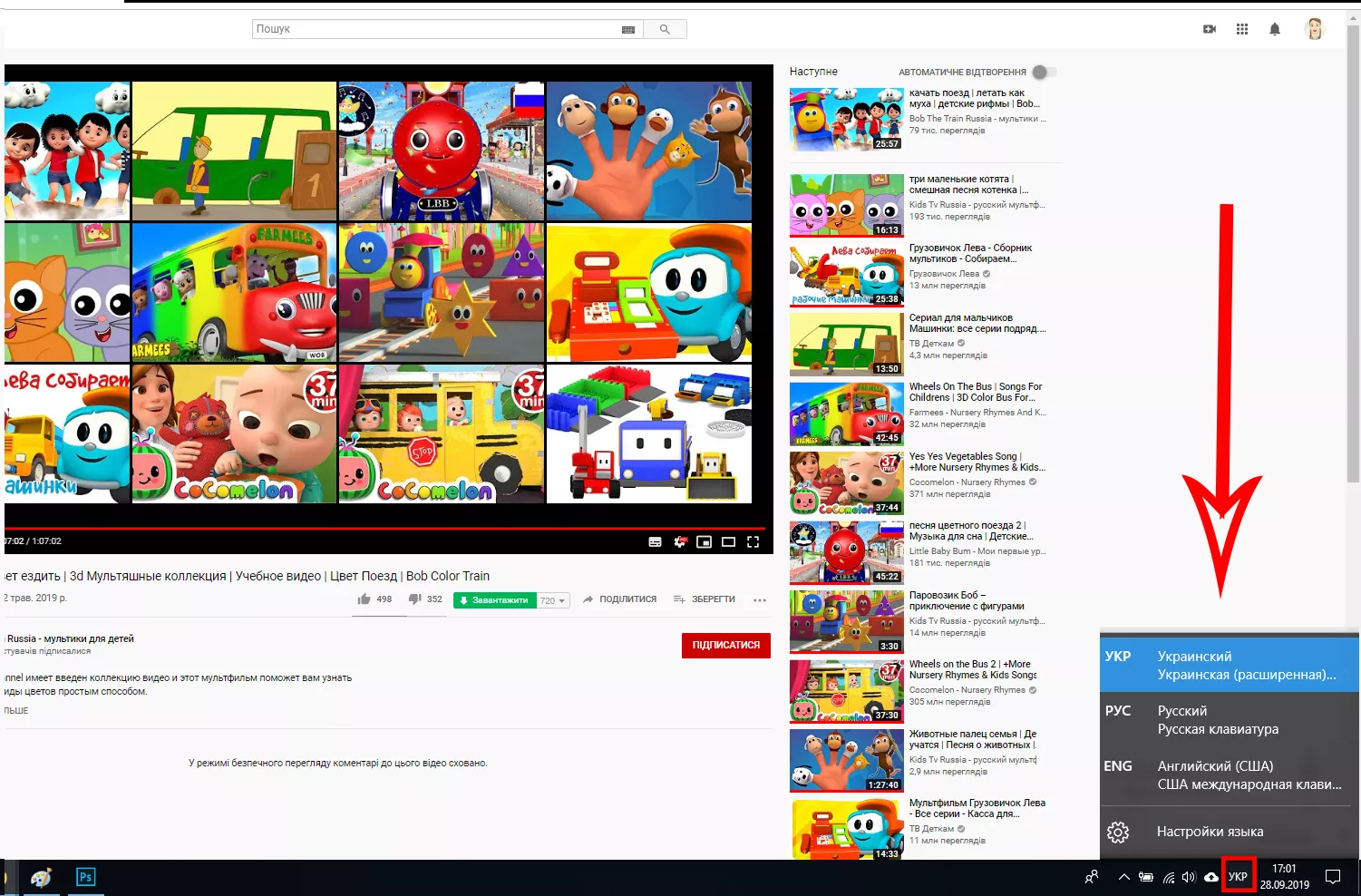Viewport: 1361px width, 896px height.
Task: Open the "Сериал для мальчиков Машинки" title
Action: 977,323
